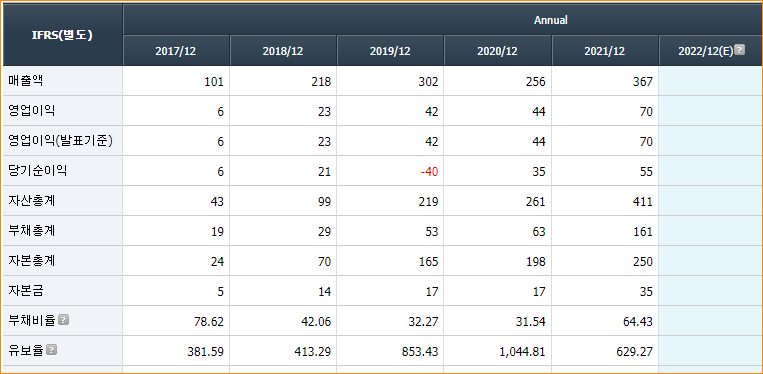This screenshot has height=374, width=763.
Task: Select 매출액 value 101 for 2017/12
Action: (214, 82)
